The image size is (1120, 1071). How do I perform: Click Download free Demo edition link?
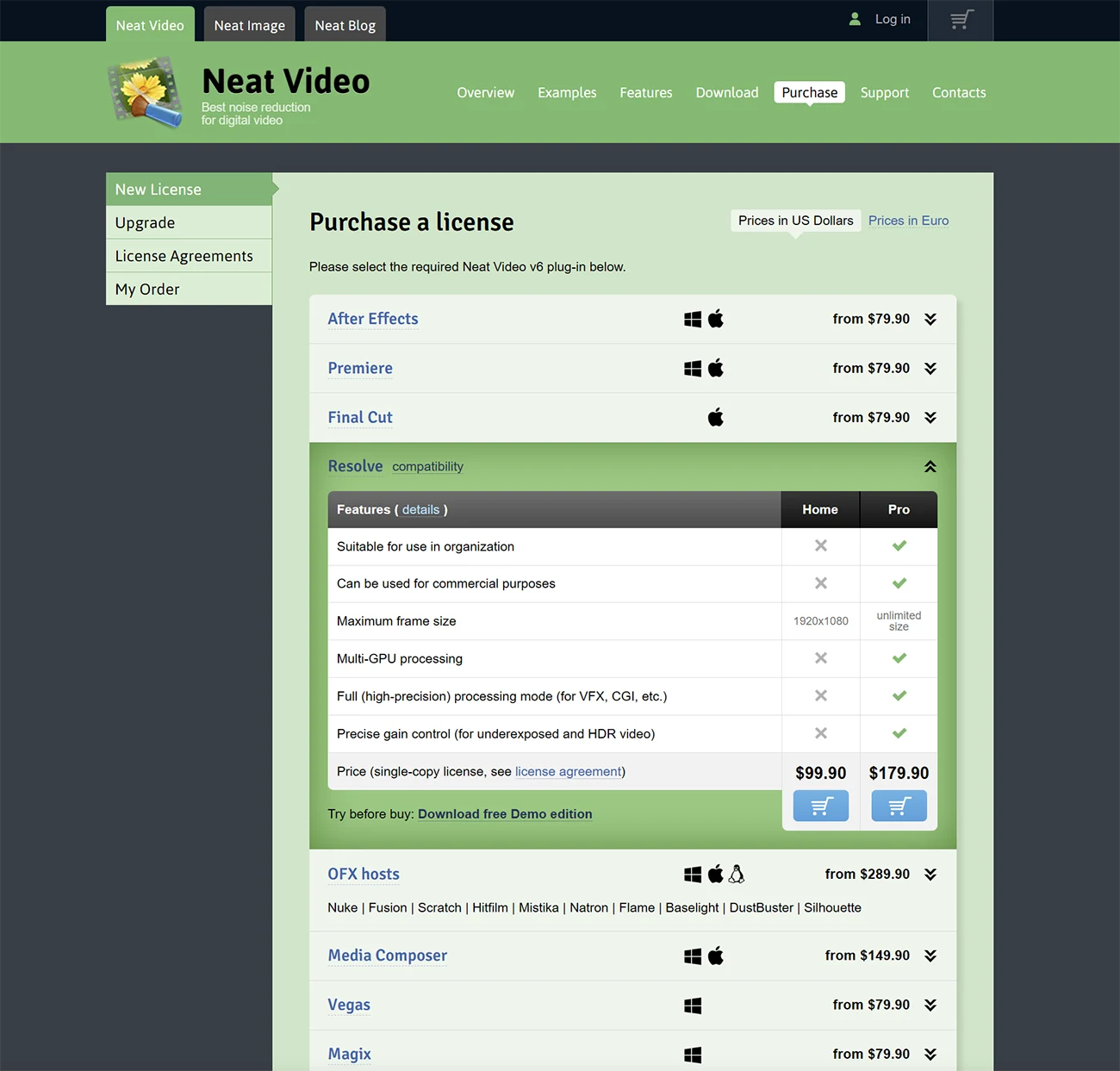click(x=505, y=813)
